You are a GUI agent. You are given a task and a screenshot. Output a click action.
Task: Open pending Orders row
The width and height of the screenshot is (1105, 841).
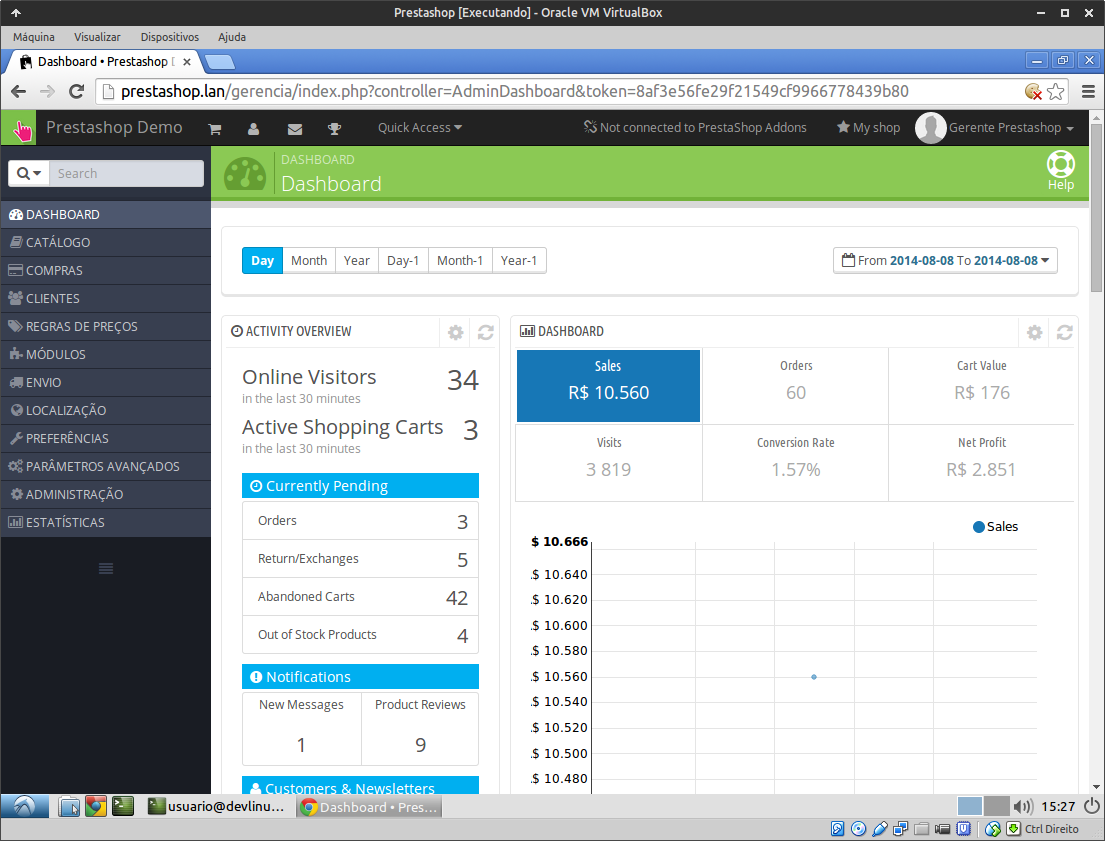tap(360, 521)
